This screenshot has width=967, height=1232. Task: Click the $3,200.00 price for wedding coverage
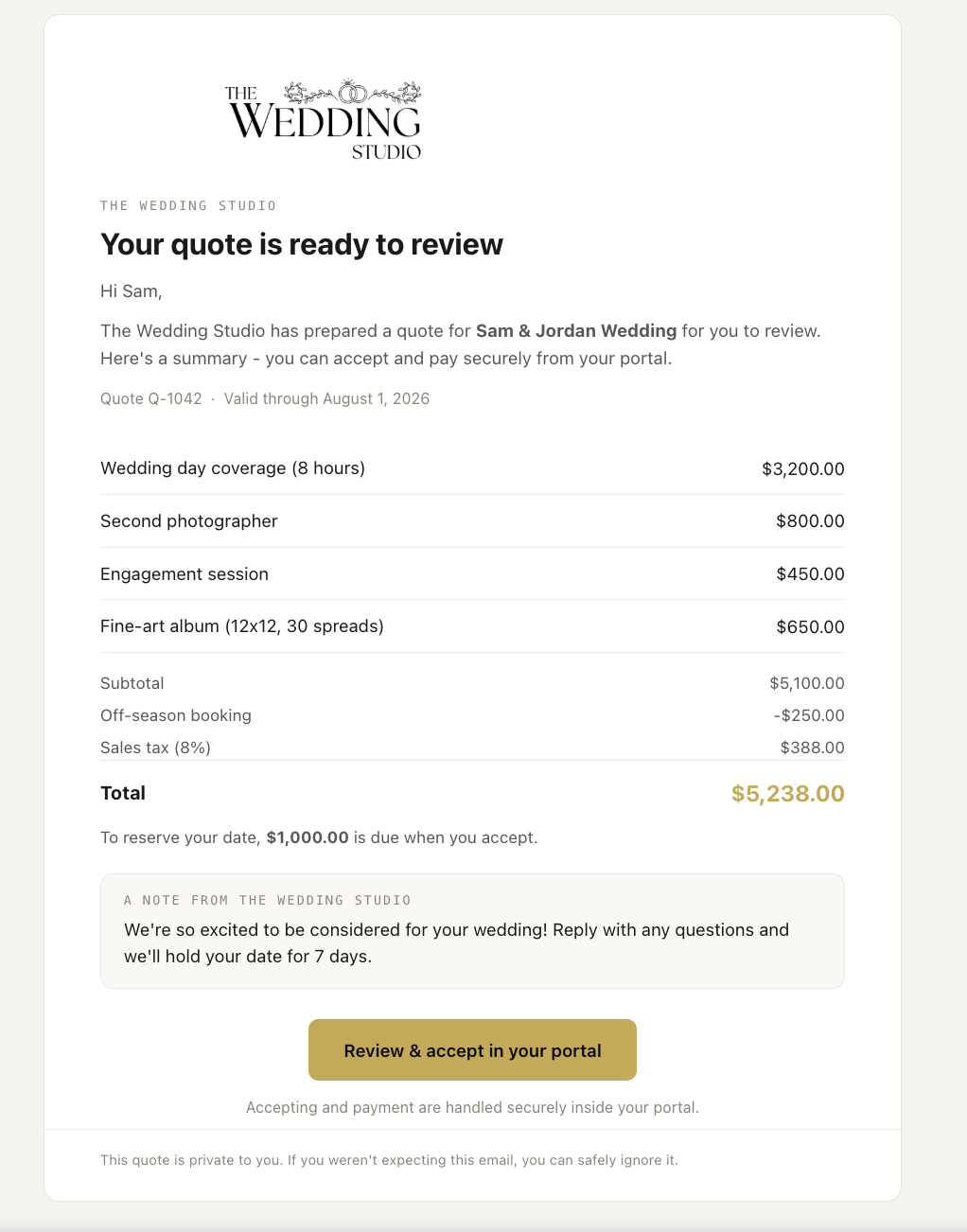(803, 468)
